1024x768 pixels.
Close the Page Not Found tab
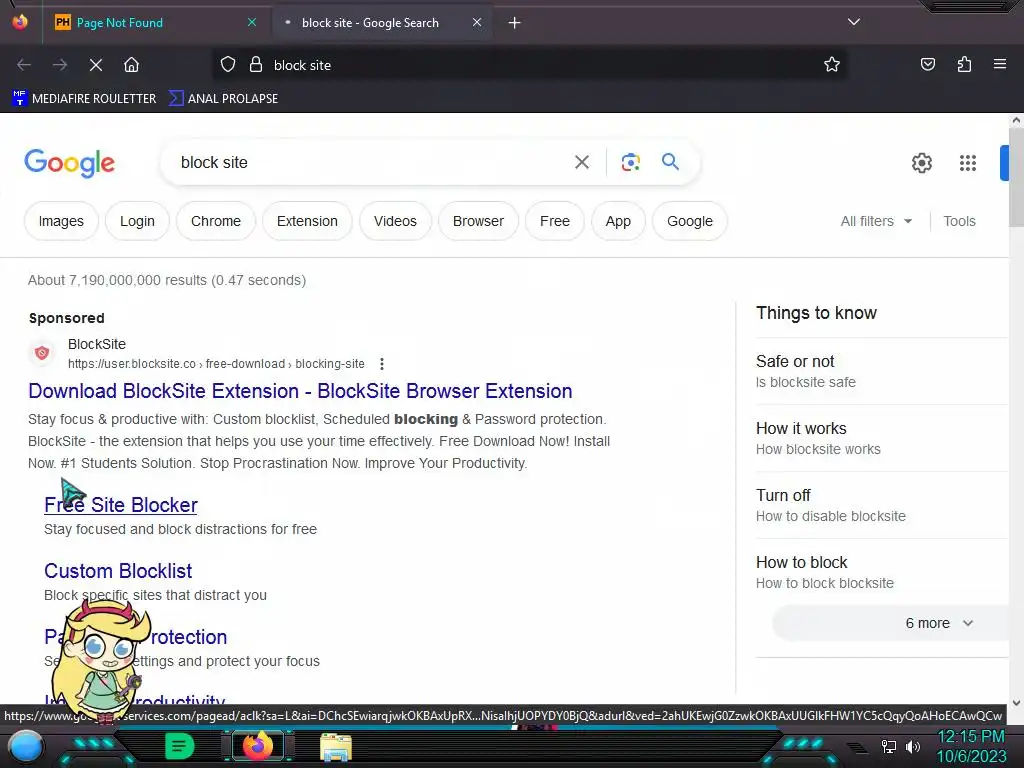[x=252, y=23]
